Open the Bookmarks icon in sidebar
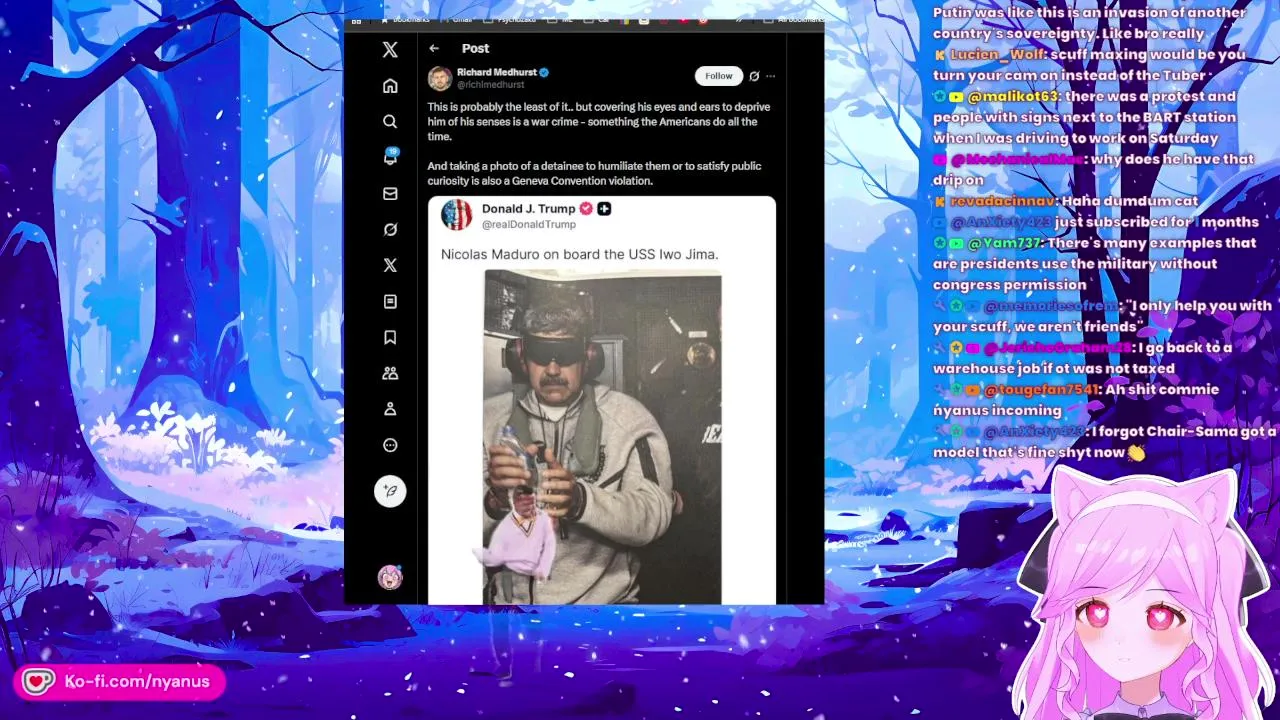Image resolution: width=1280 pixels, height=720 pixels. pos(390,337)
